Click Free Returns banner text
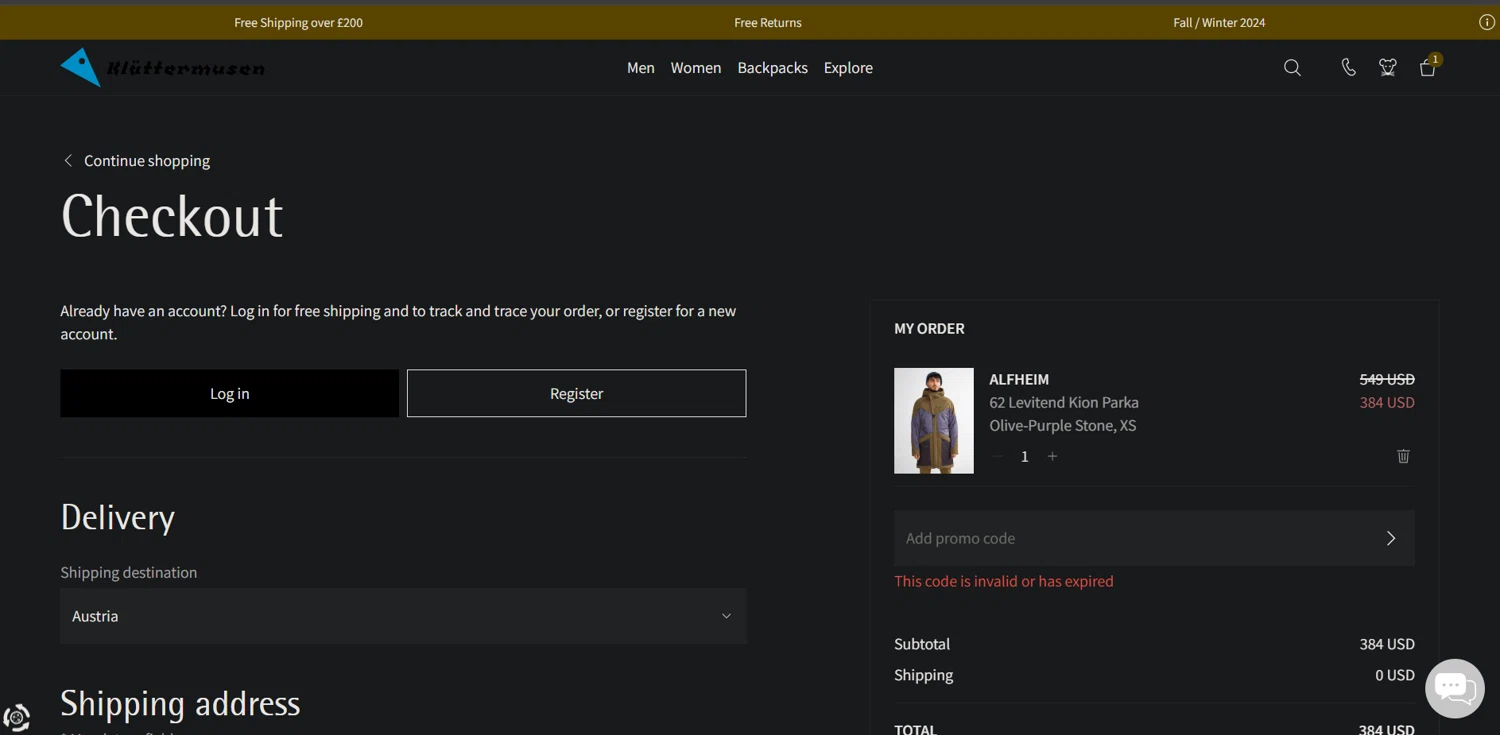The image size is (1500, 735). coord(768,22)
